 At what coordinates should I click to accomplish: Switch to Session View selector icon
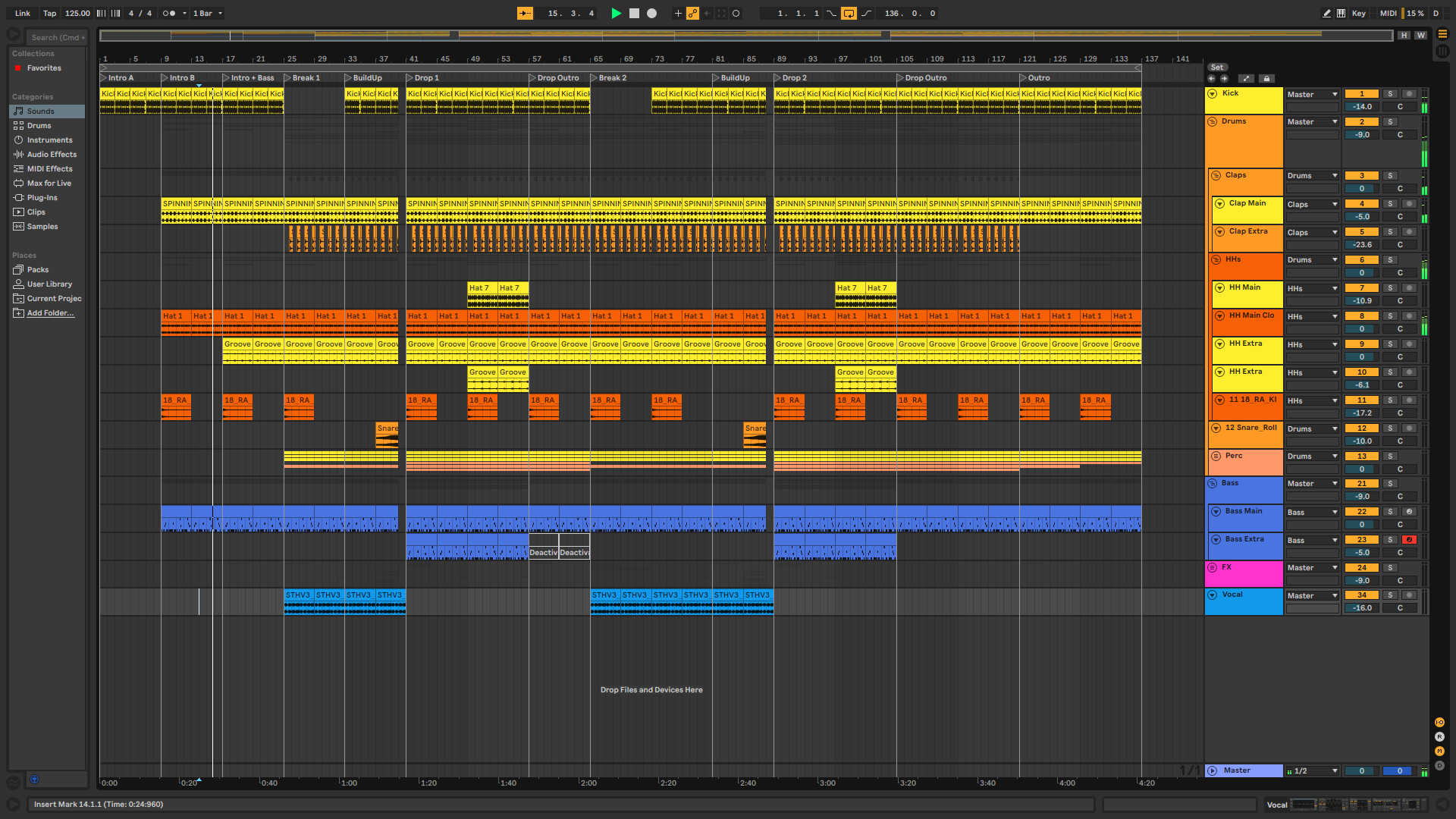tap(1442, 52)
